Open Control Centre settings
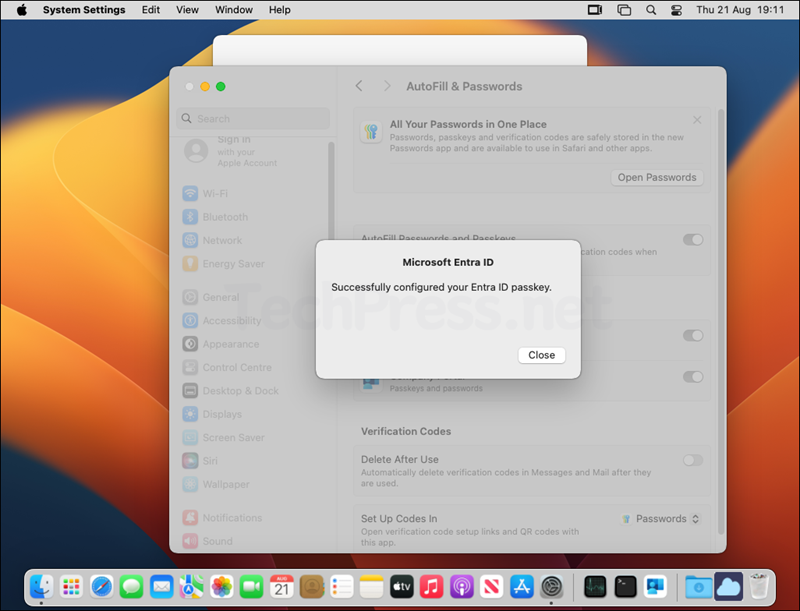Viewport: 800px width, 611px height. (x=227, y=368)
